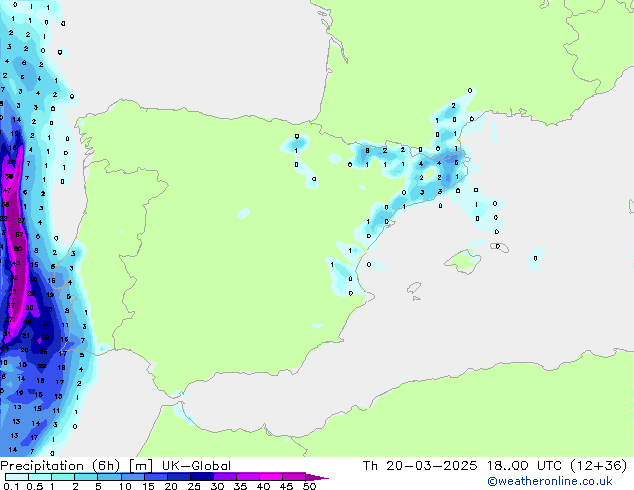Click the Ibiza island outline
The height and width of the screenshot is (490, 634).
pos(414,288)
